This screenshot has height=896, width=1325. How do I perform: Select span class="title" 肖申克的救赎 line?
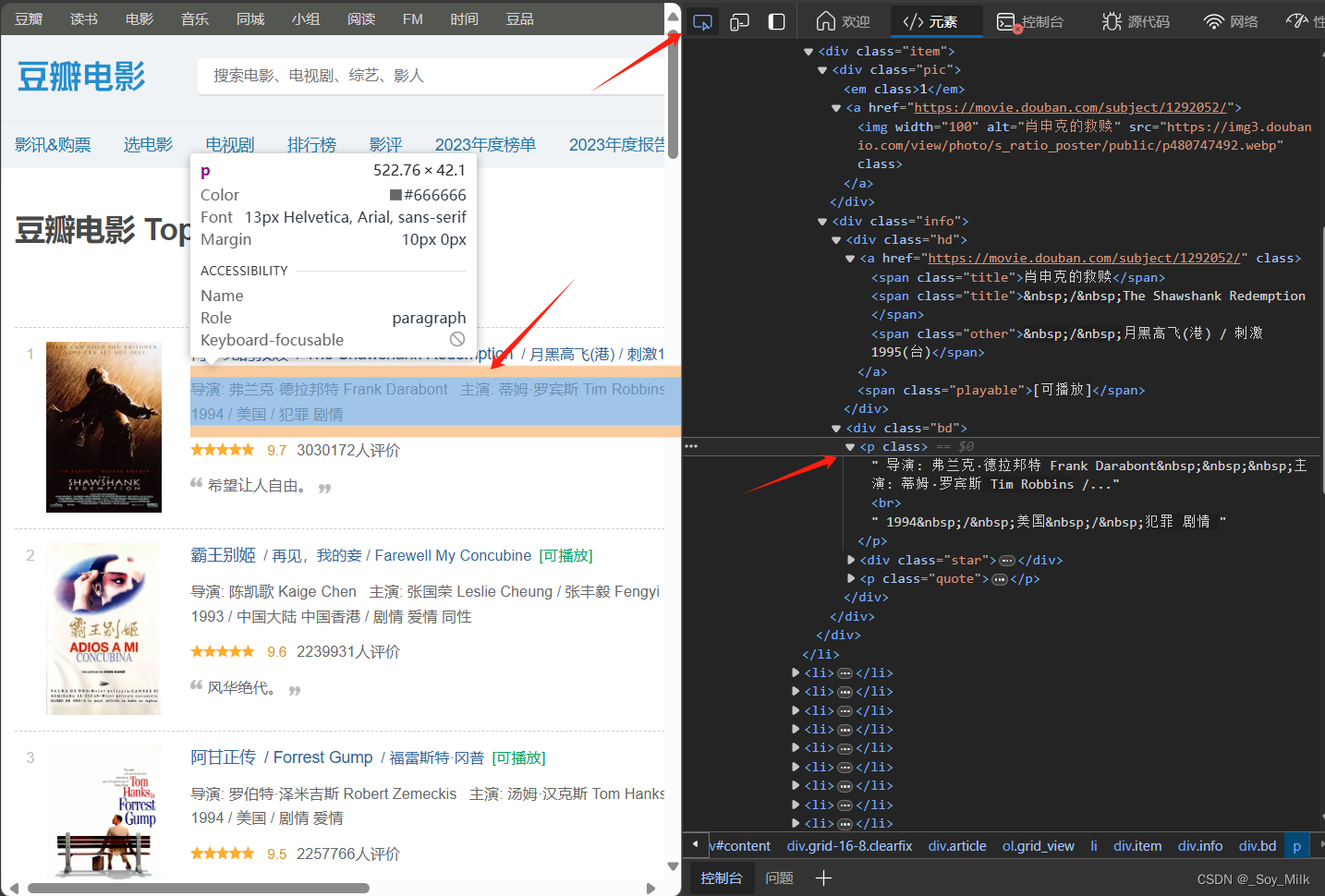click(x=1018, y=277)
